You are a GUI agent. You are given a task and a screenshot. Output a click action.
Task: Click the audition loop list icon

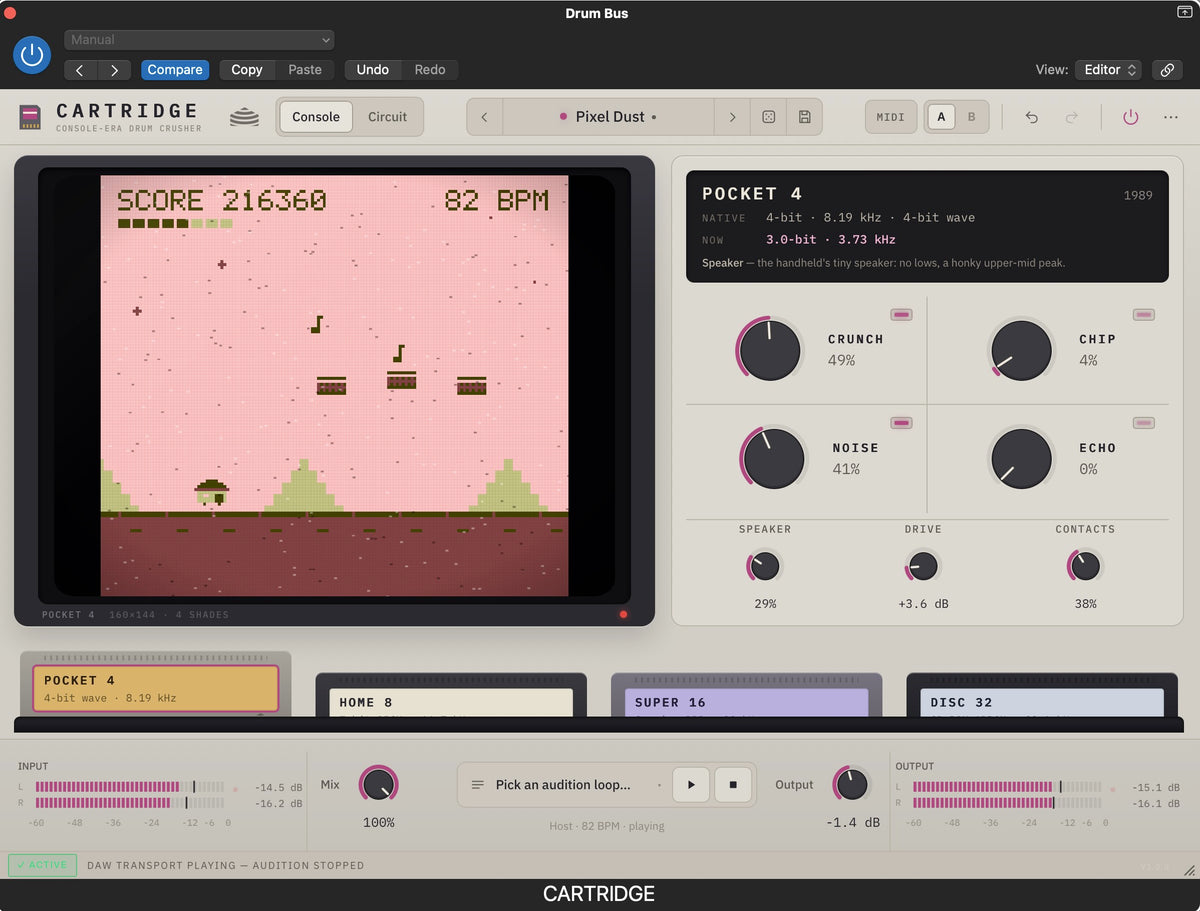point(478,785)
